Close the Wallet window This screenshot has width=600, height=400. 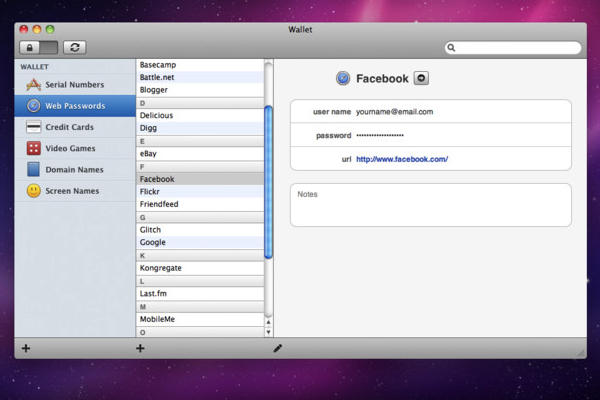(24, 29)
